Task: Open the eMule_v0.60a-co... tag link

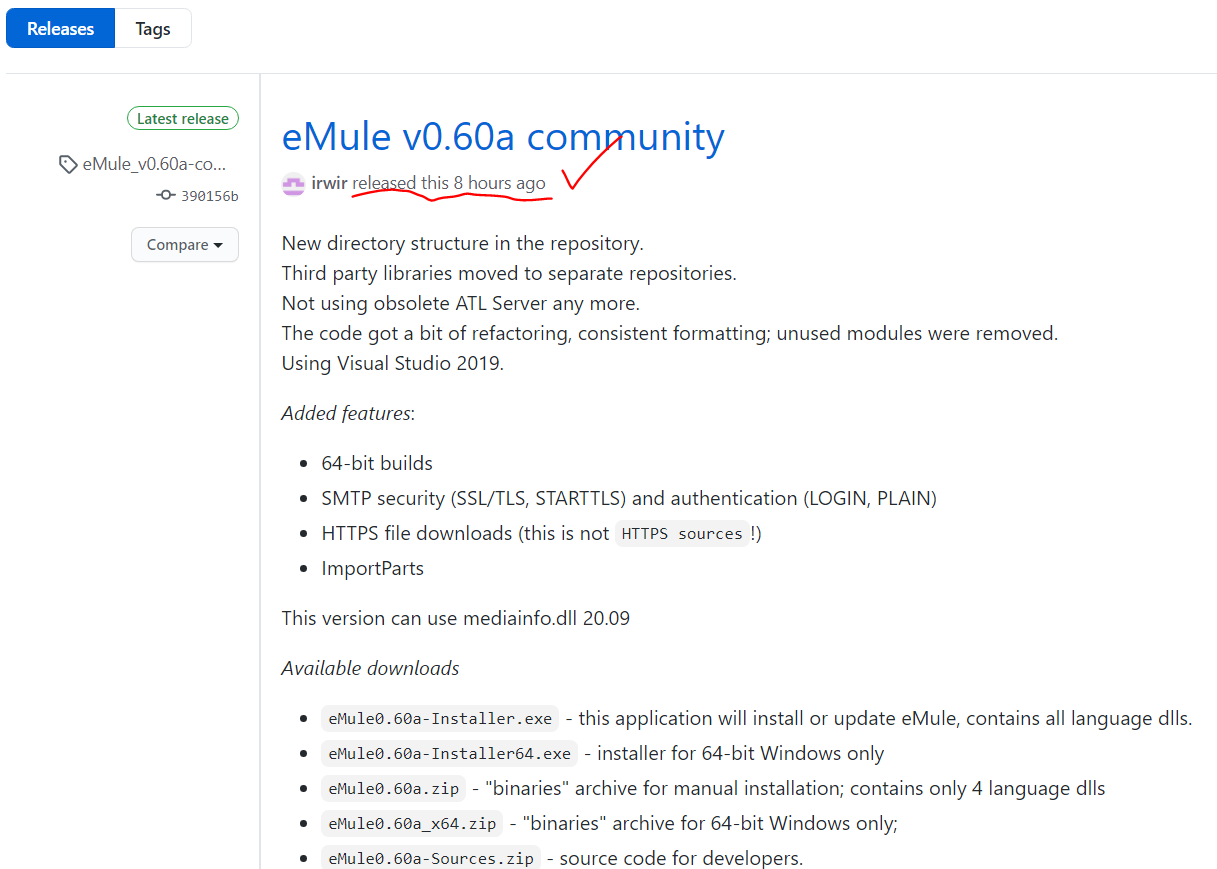Action: [155, 164]
